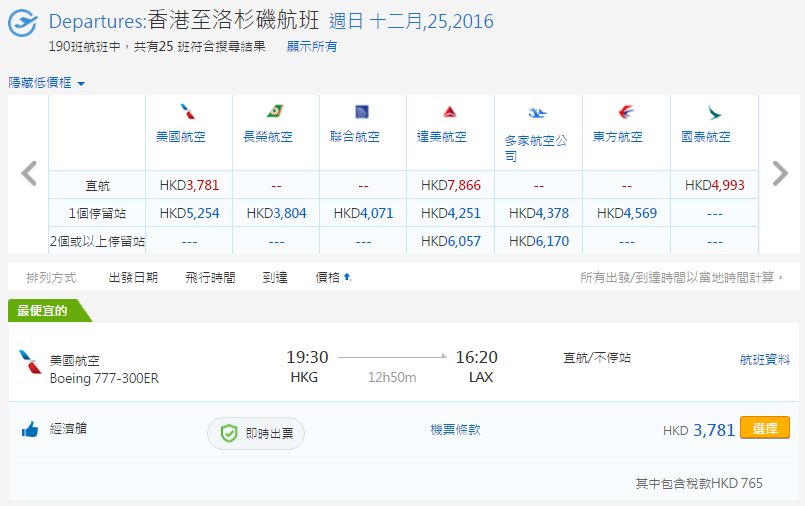Select the 達美航空 column header link

442,137
